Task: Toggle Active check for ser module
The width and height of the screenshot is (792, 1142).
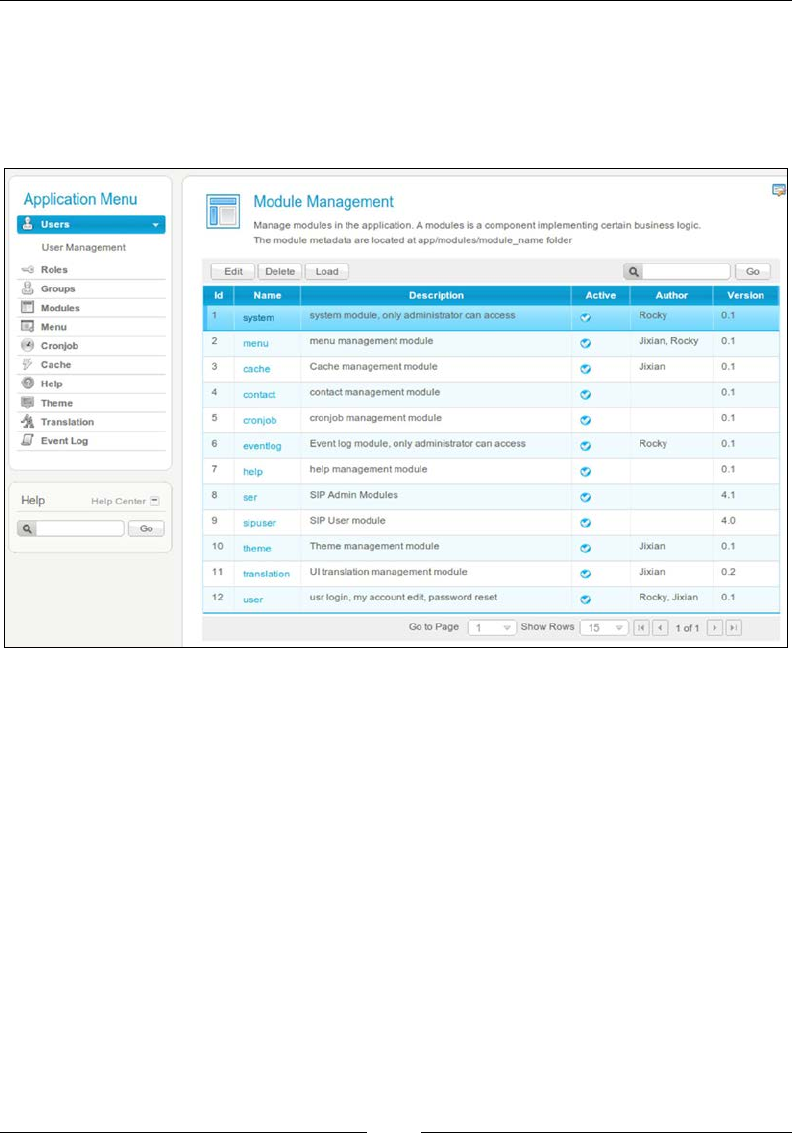Action: (x=586, y=497)
